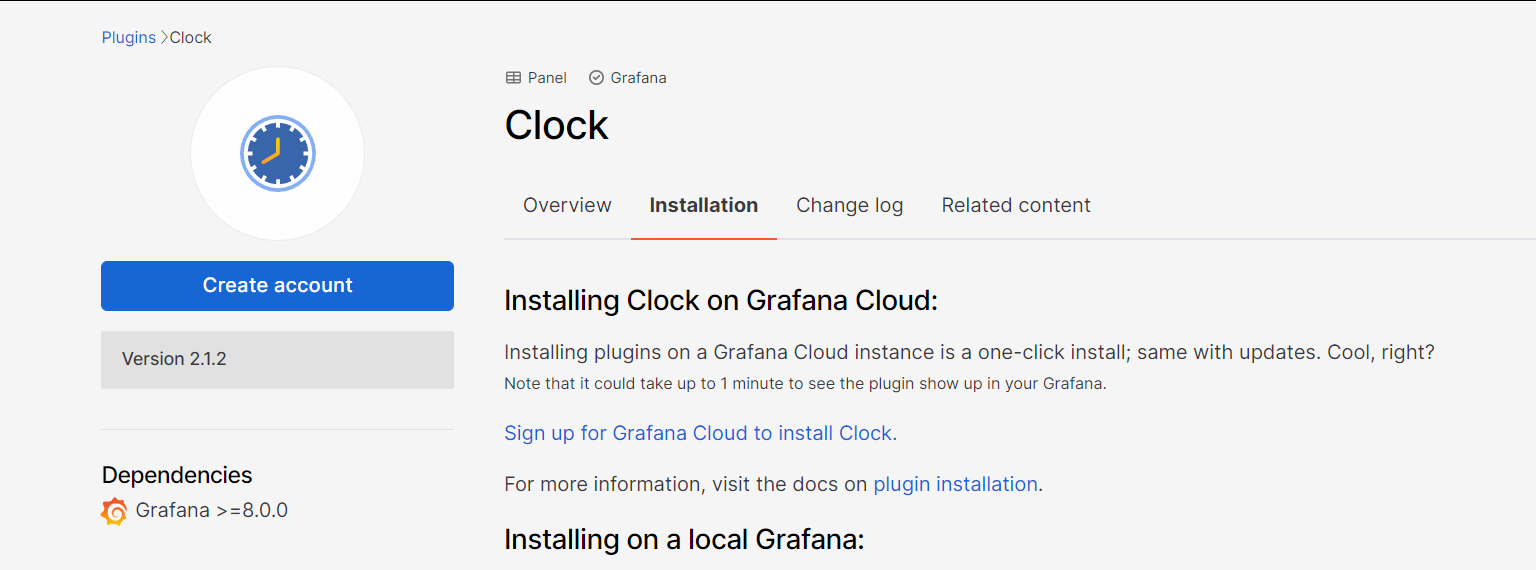The image size is (1536, 570).
Task: Open the plugin installation docs link
Action: (956, 484)
